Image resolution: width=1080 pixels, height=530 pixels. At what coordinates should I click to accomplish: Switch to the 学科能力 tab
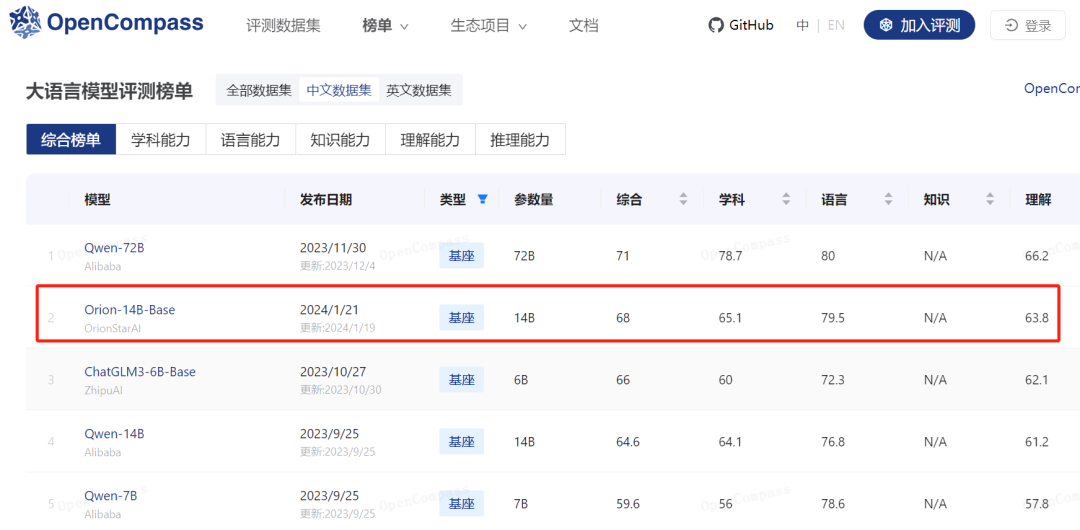(160, 139)
